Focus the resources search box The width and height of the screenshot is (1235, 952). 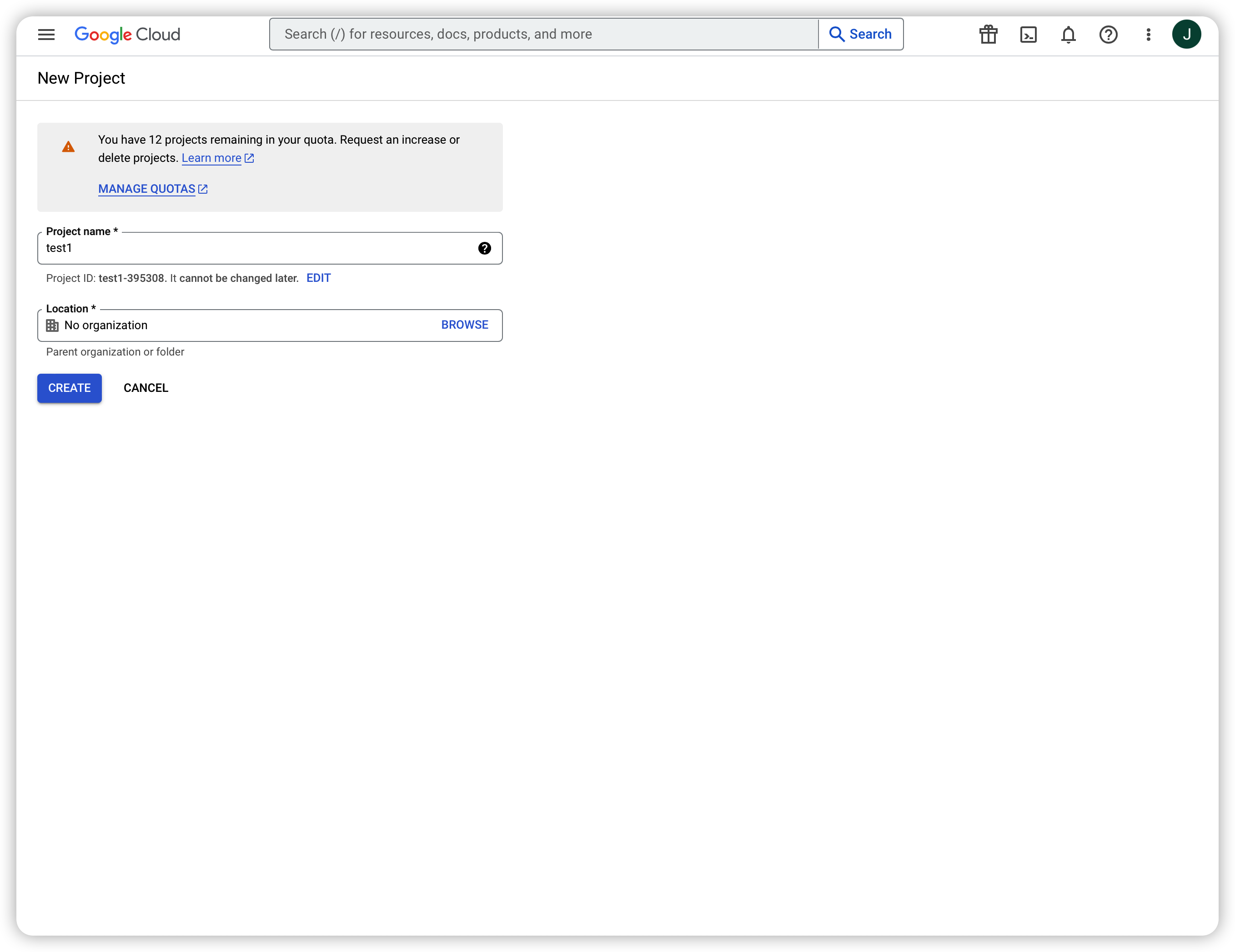click(544, 35)
